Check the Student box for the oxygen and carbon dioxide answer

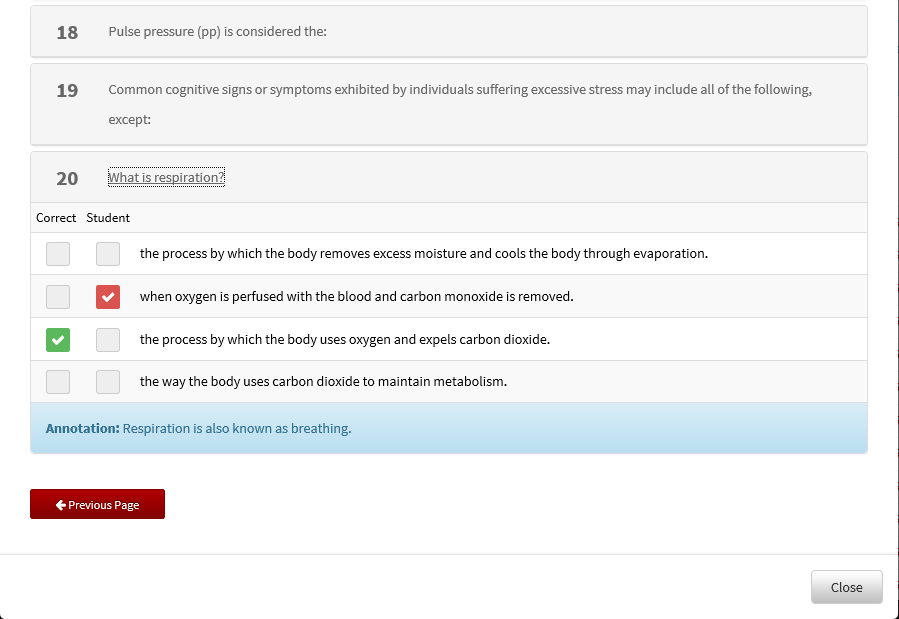coord(107,339)
